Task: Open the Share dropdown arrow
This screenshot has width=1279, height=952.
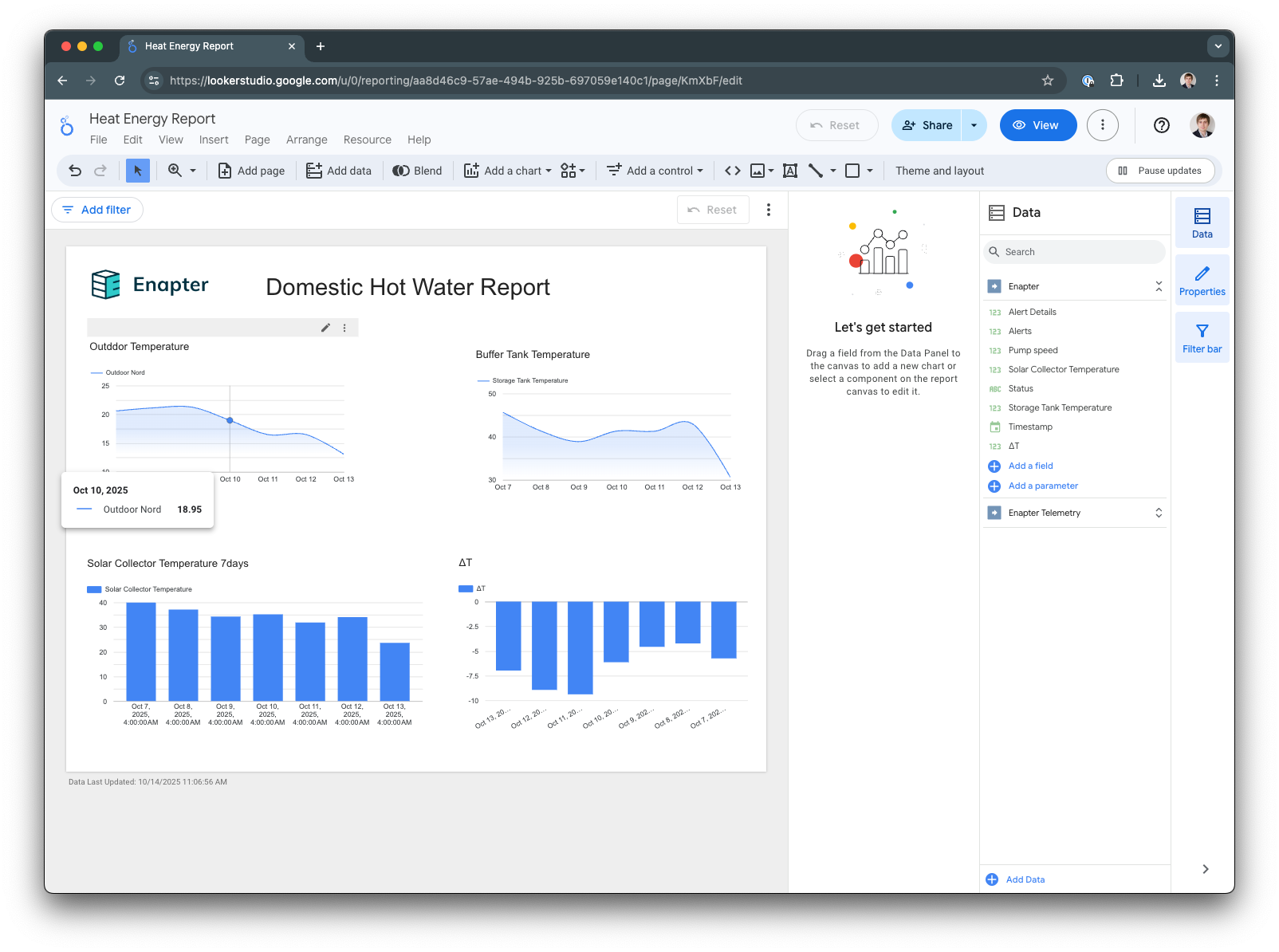Action: pyautogui.click(x=974, y=125)
